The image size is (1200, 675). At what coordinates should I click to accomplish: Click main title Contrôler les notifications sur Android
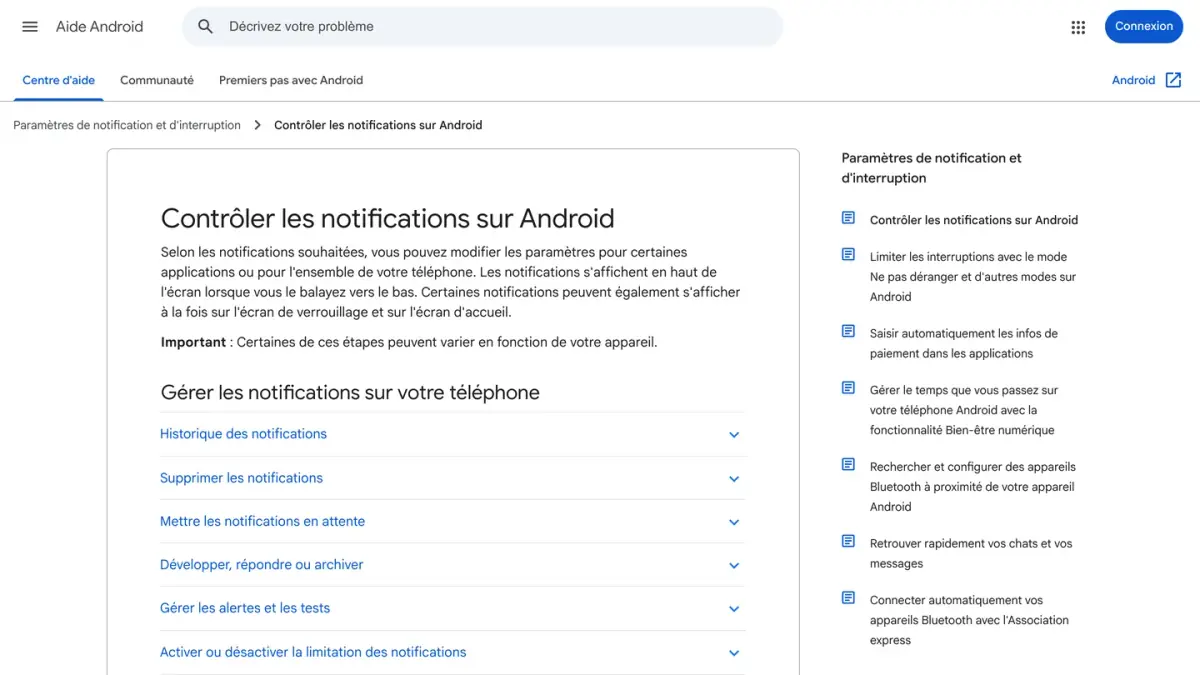pos(388,218)
